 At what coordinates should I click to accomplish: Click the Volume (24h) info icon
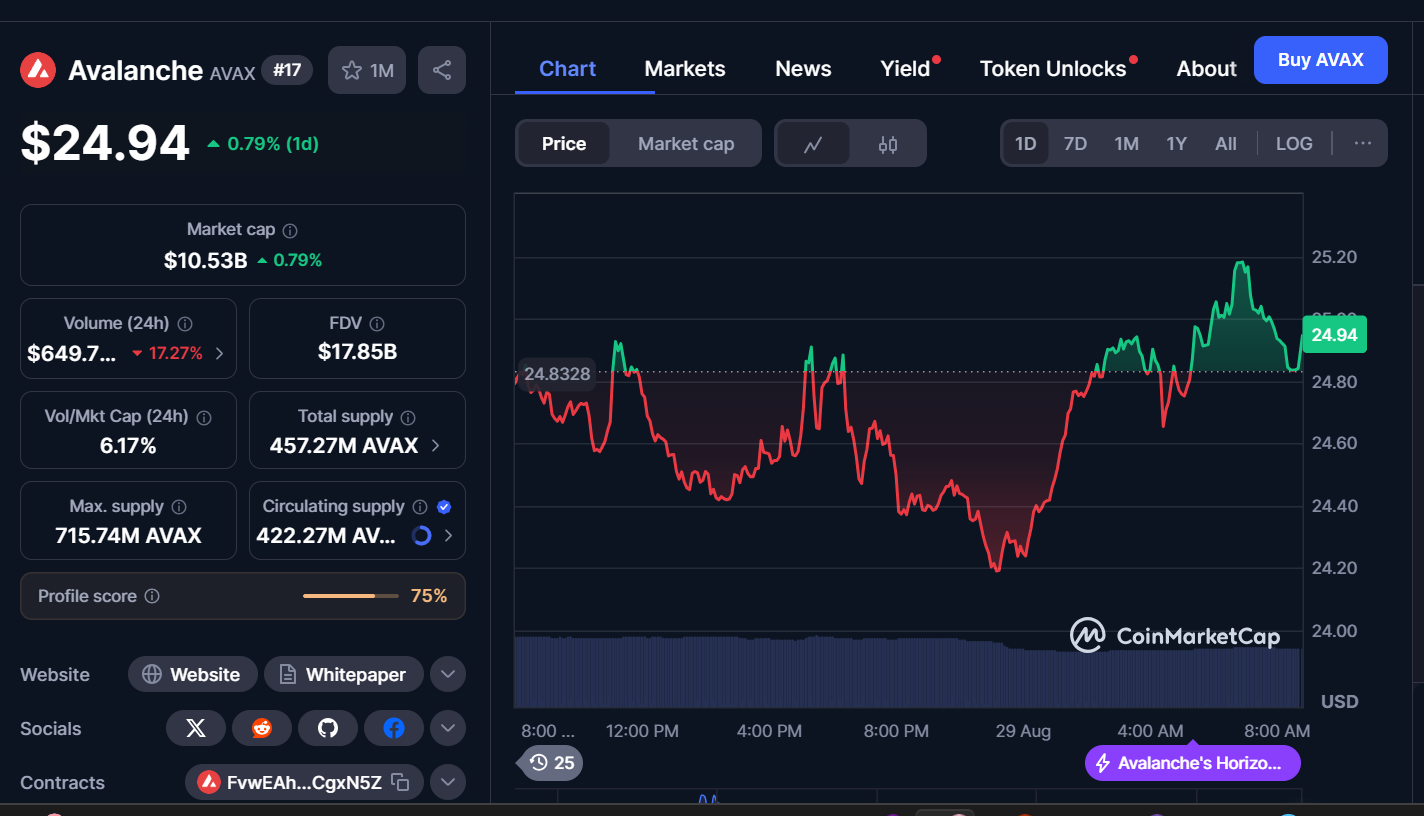tap(185, 324)
